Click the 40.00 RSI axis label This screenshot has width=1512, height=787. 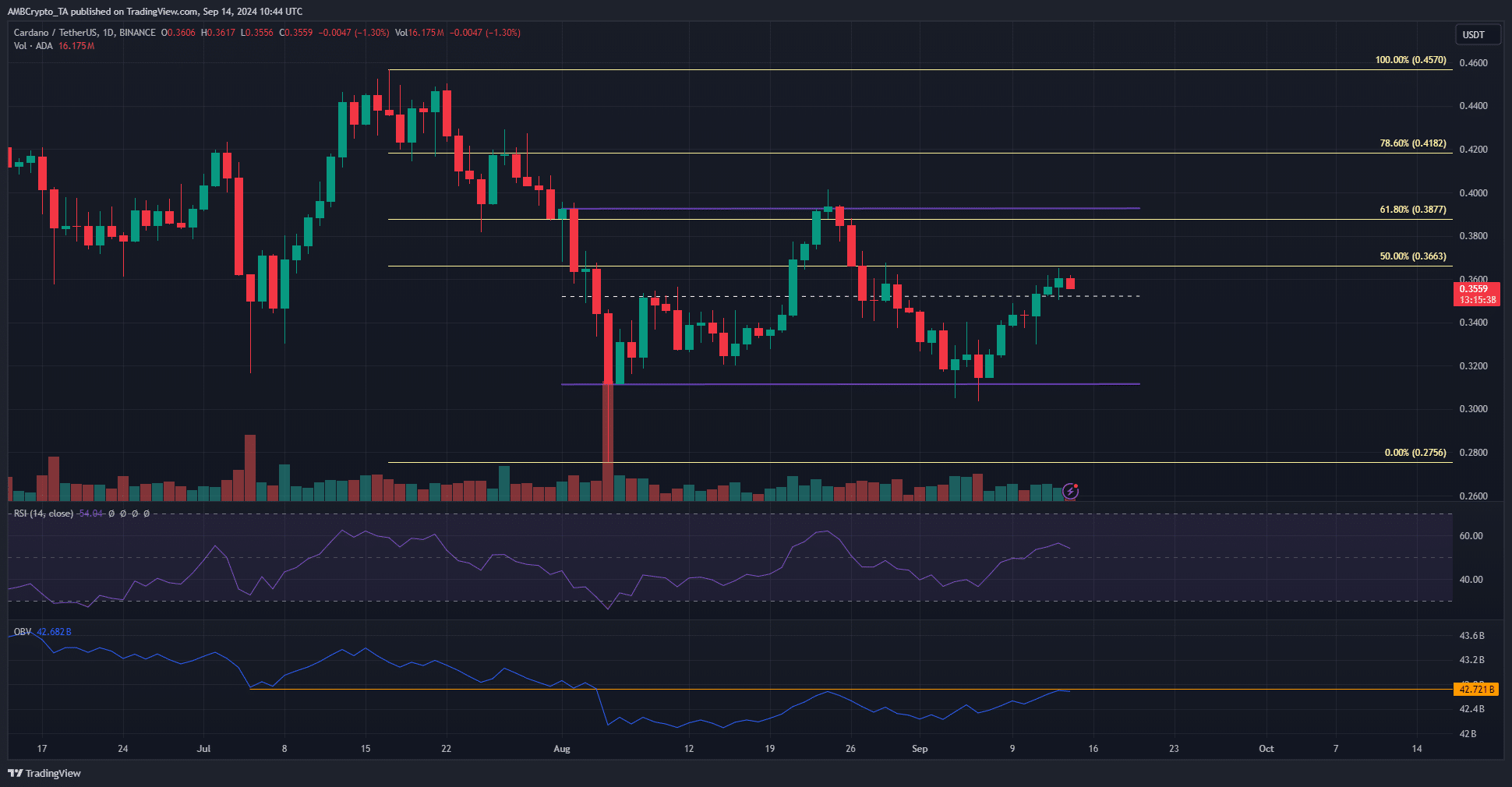(x=1471, y=580)
